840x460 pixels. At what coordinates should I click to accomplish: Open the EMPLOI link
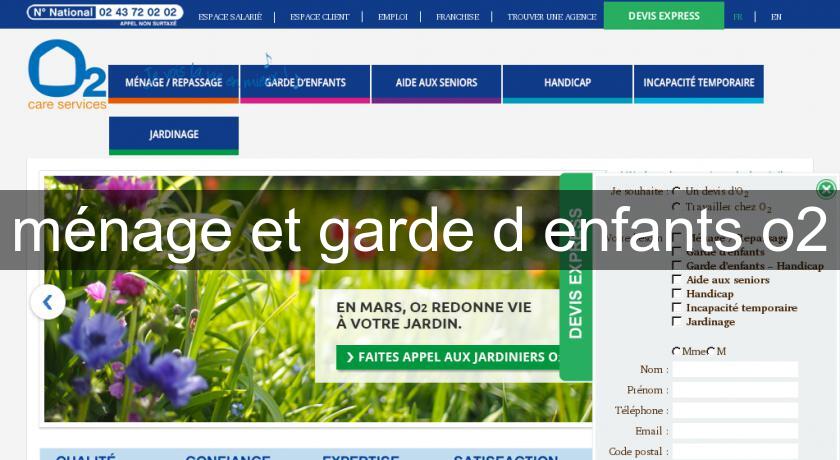[x=393, y=17]
